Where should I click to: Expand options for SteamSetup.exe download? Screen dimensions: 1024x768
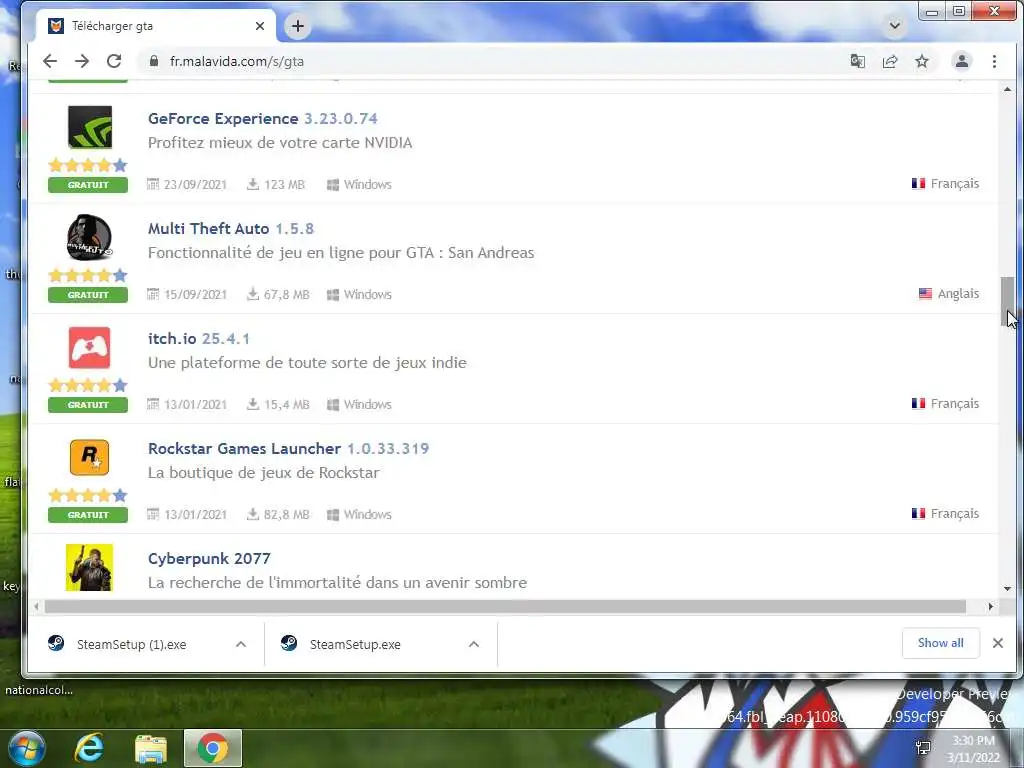tap(474, 645)
